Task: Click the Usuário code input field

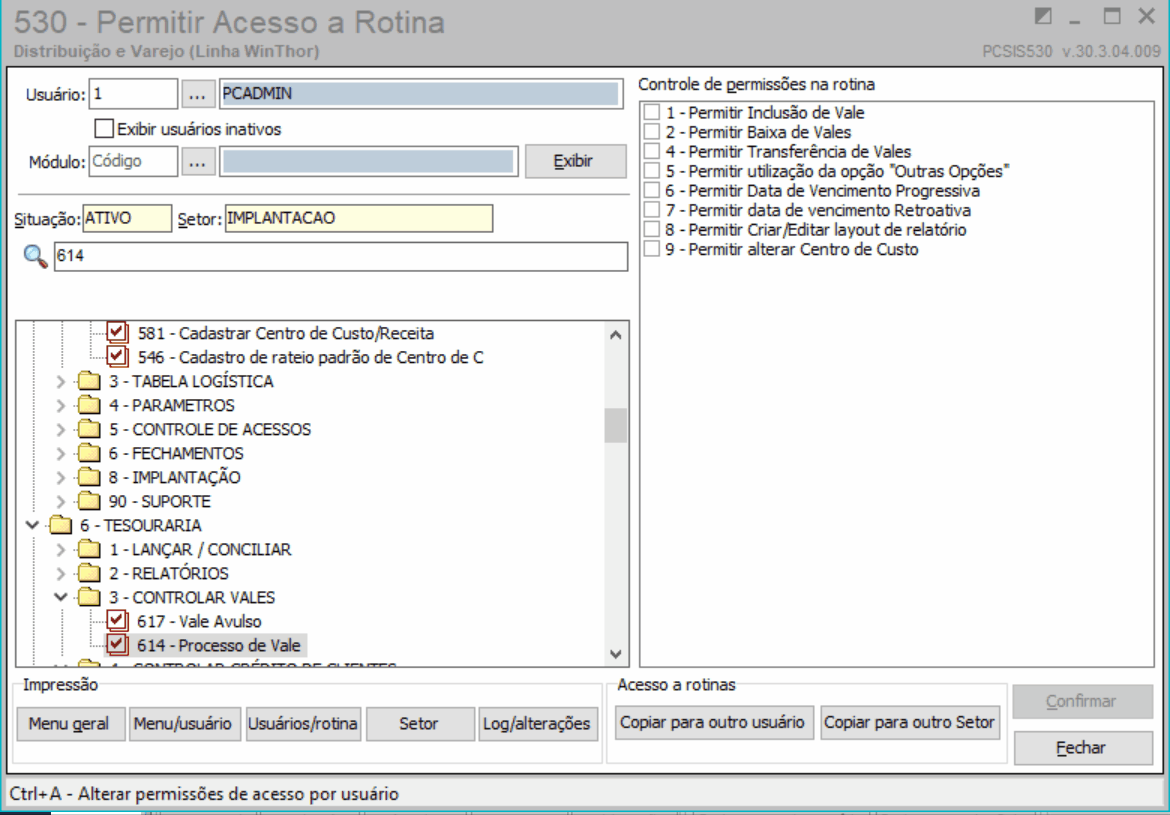Action: [x=133, y=94]
